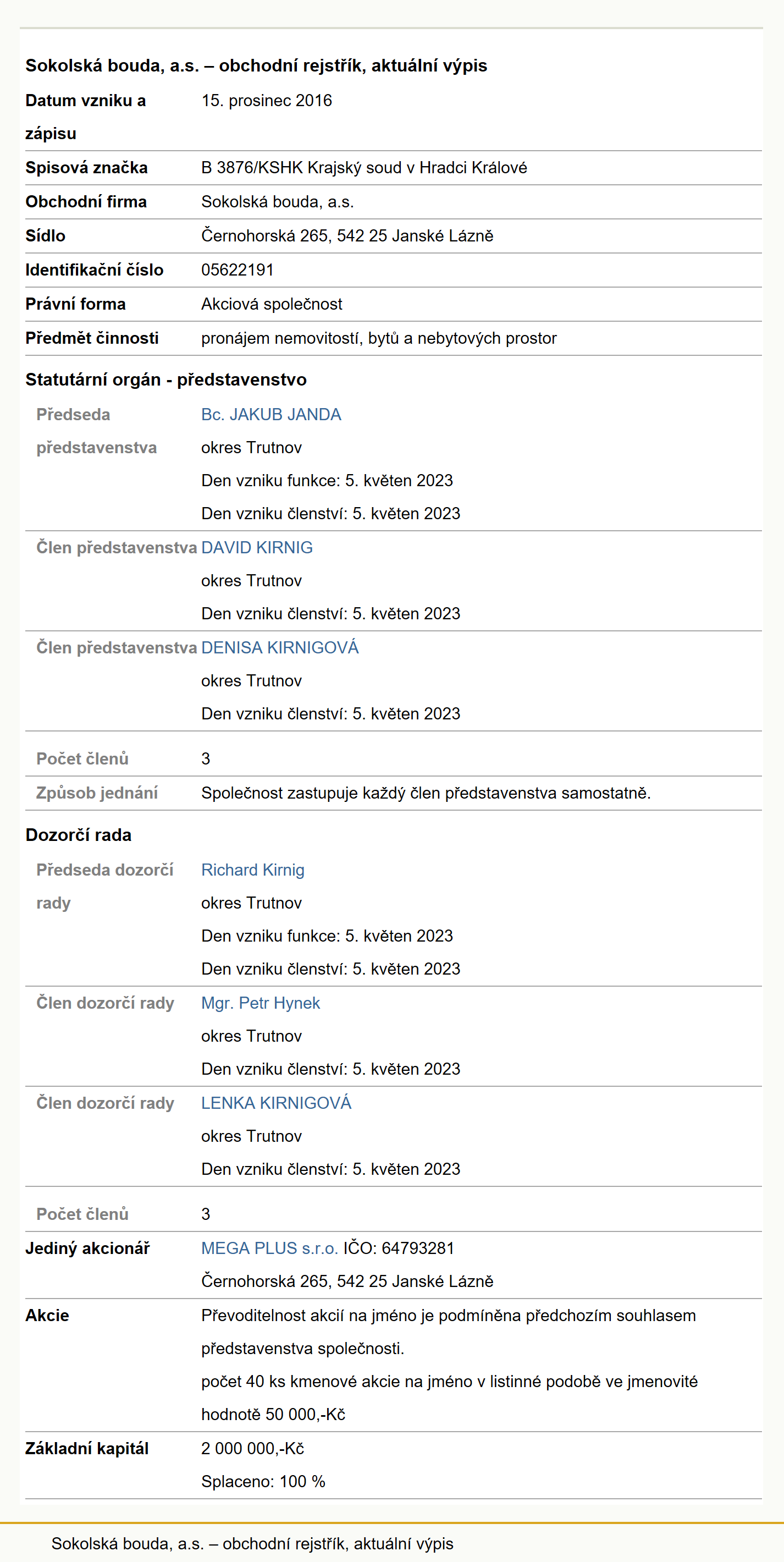Open the MEGA PLUS s.r.o. shareholder link
This screenshot has width=784, height=1562.
pyautogui.click(x=270, y=1248)
